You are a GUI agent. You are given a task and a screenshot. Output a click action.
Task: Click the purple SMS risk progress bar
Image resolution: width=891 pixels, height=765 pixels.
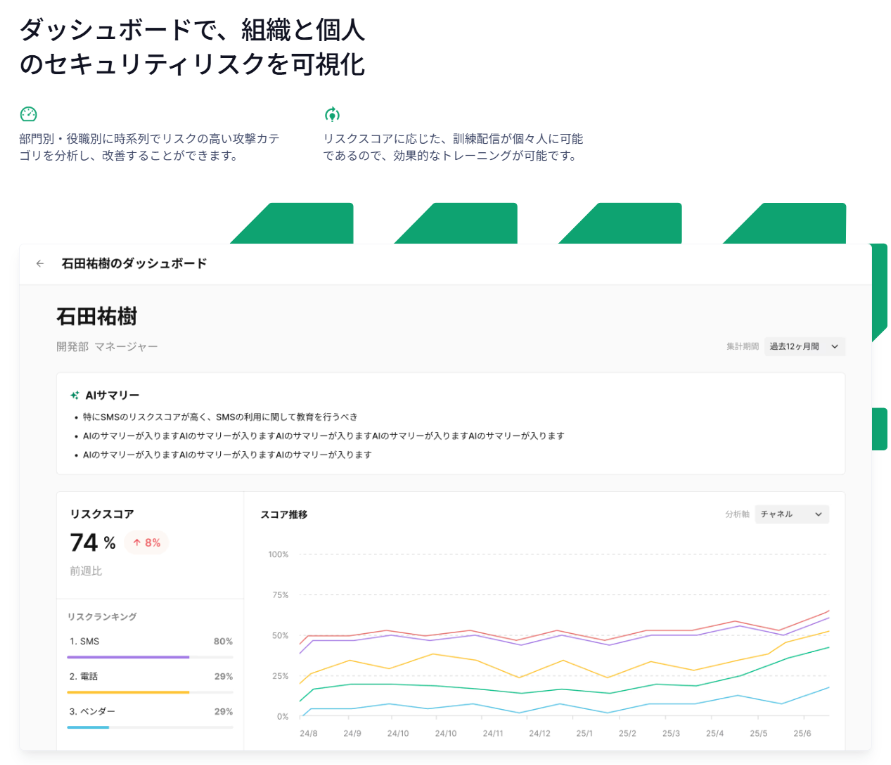tap(127, 656)
